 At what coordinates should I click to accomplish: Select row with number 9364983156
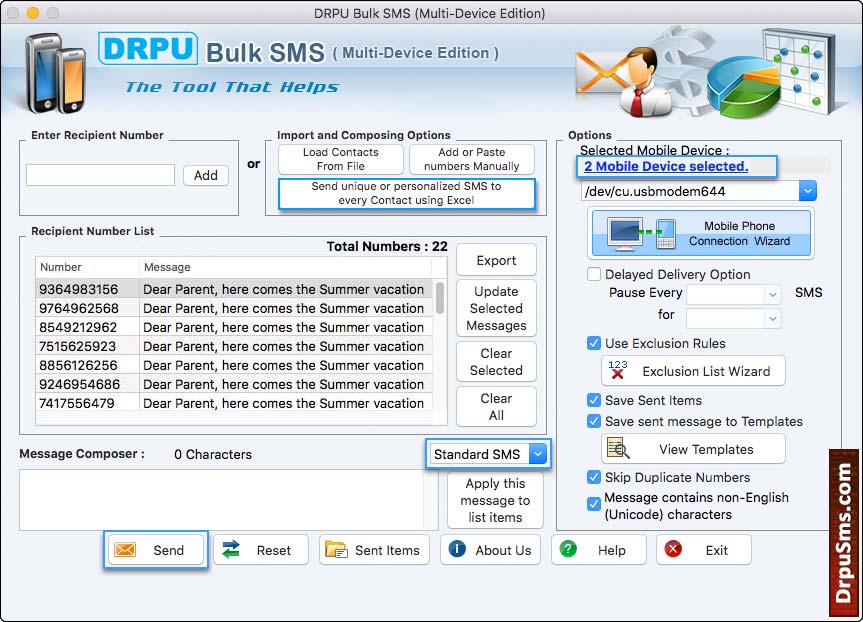click(234, 289)
